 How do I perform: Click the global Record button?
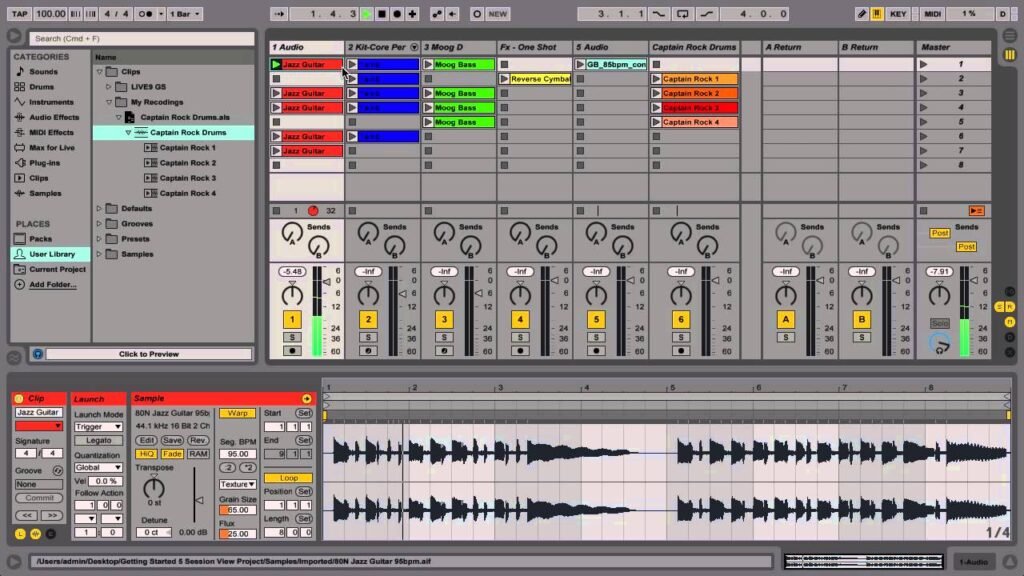tap(398, 15)
